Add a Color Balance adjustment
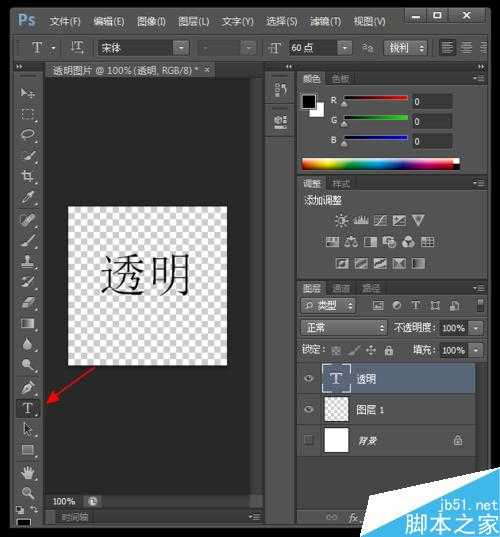 [x=351, y=242]
